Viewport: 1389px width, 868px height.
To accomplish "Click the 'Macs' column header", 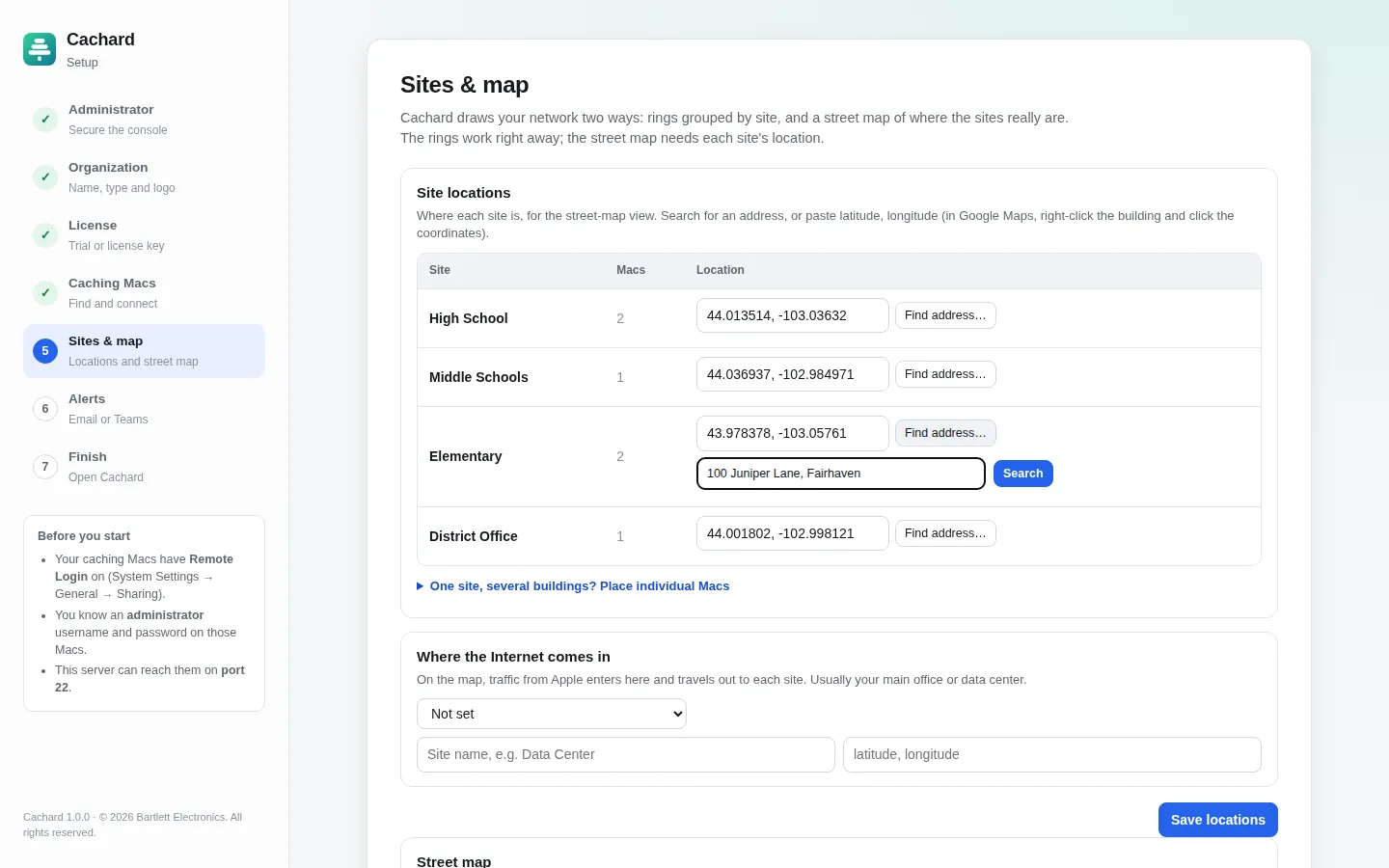I will [x=631, y=270].
